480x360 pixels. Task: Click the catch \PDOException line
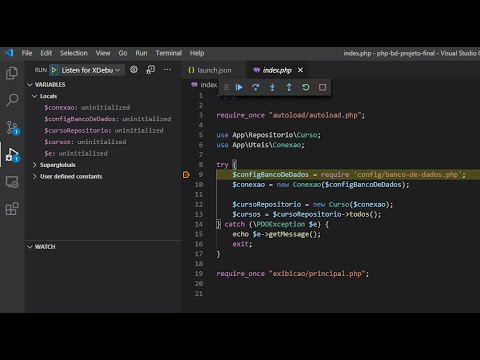[273, 224]
